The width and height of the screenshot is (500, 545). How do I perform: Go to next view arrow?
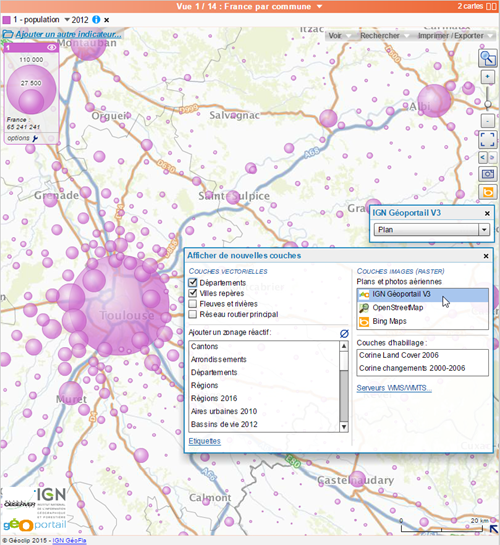pos(492,157)
